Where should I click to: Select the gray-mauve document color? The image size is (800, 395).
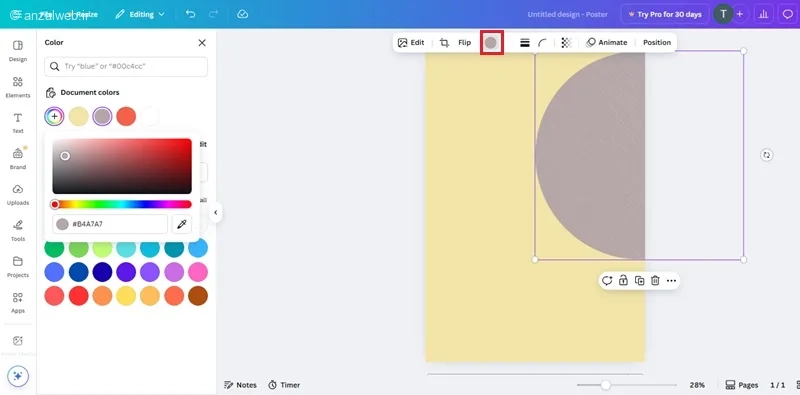103,116
